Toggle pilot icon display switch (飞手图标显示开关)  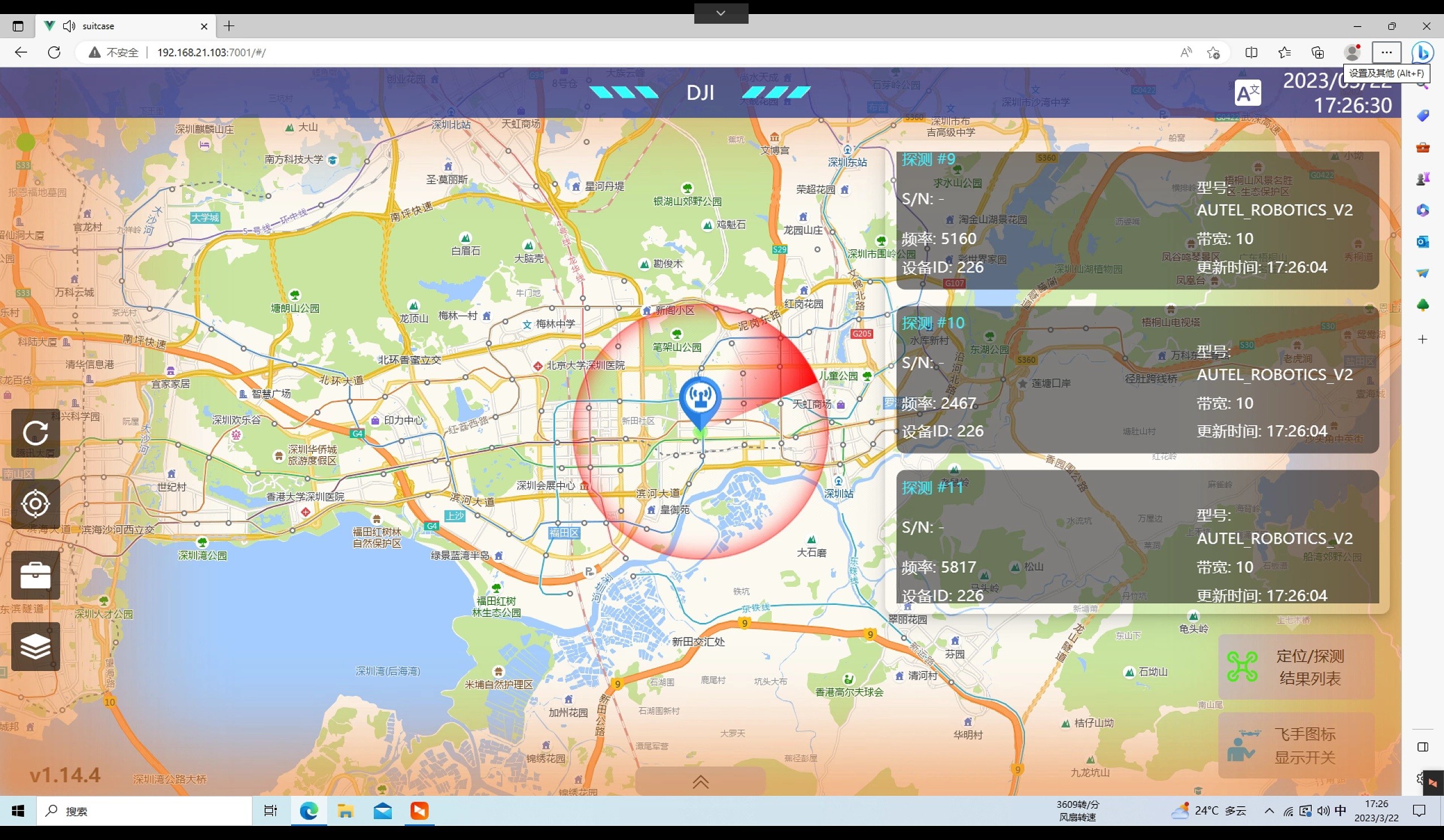[x=1296, y=746]
